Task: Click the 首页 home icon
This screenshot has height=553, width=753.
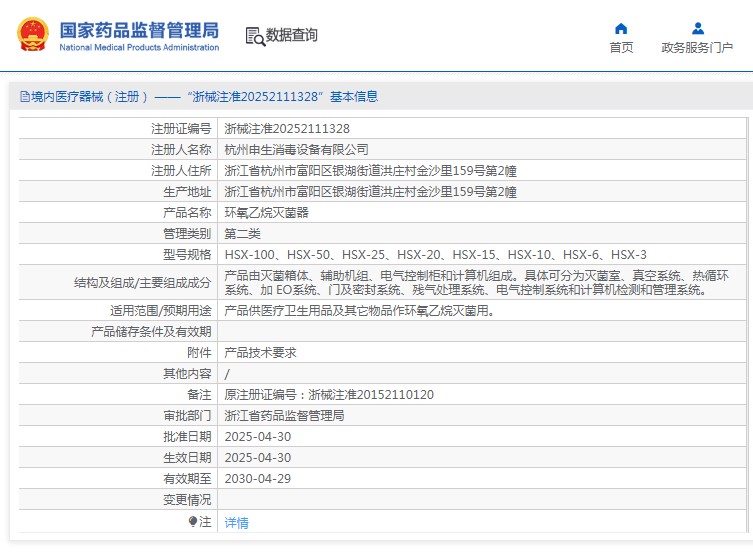Action: [x=621, y=28]
